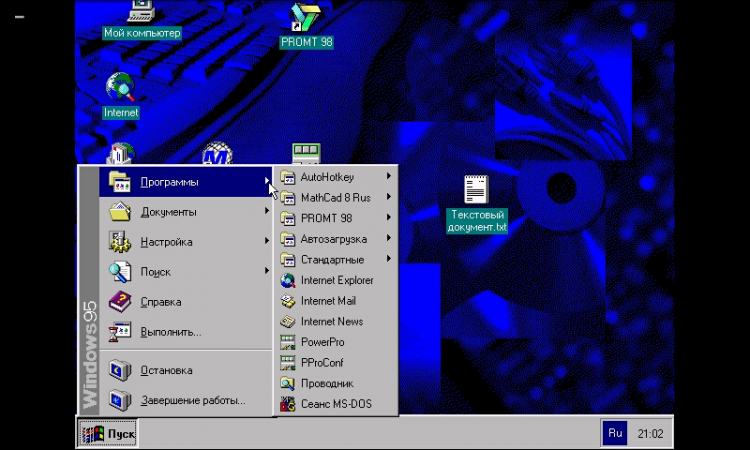
Task: Select the PROMT 98 desktop shortcut icon
Action: pos(306,17)
